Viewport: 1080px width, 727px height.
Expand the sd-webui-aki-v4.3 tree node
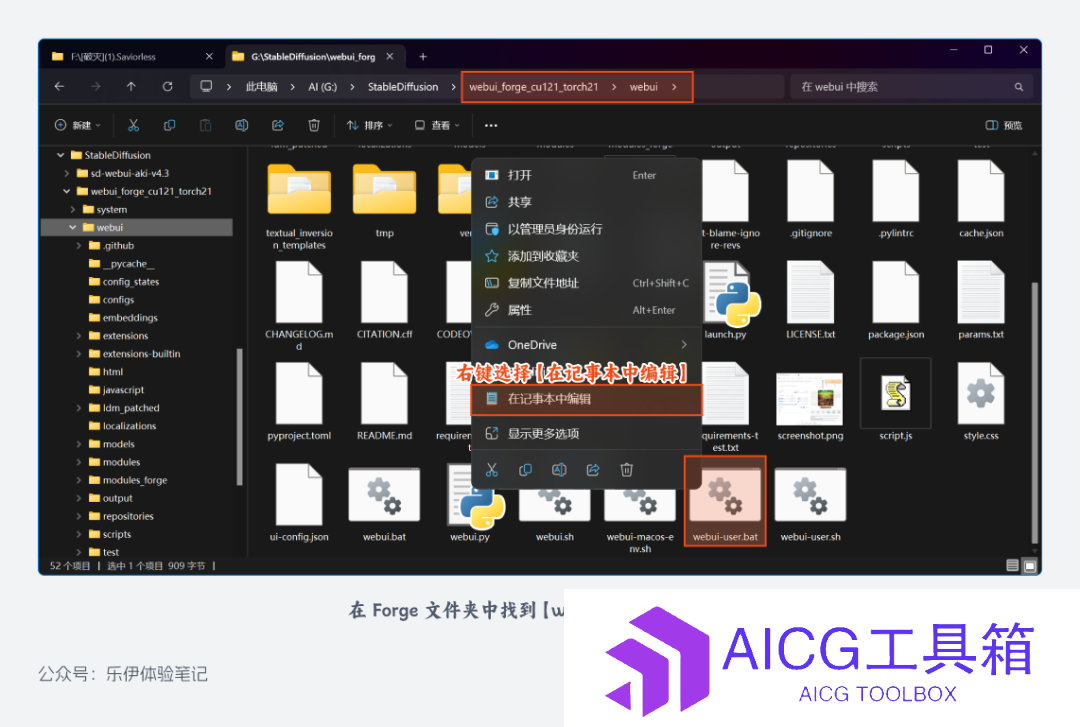pyautogui.click(x=66, y=173)
